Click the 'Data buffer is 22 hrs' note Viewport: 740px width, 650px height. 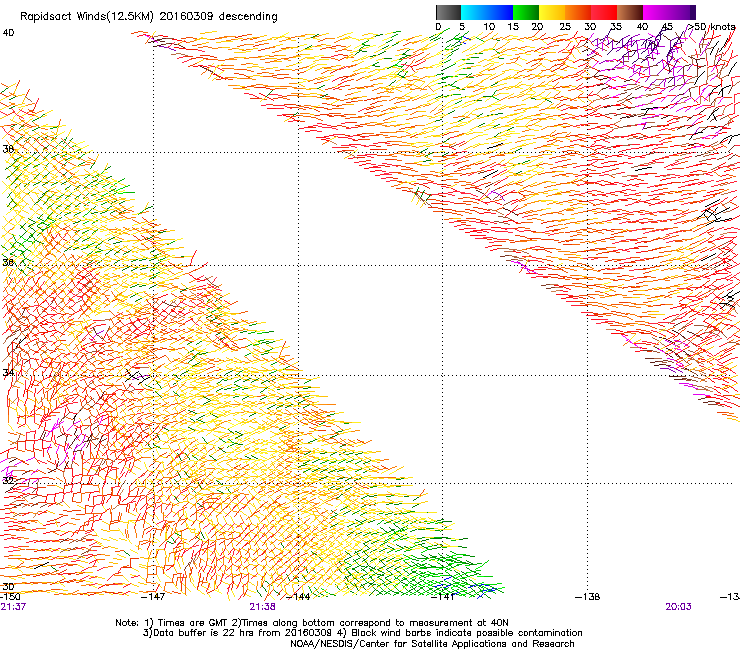tap(203, 633)
